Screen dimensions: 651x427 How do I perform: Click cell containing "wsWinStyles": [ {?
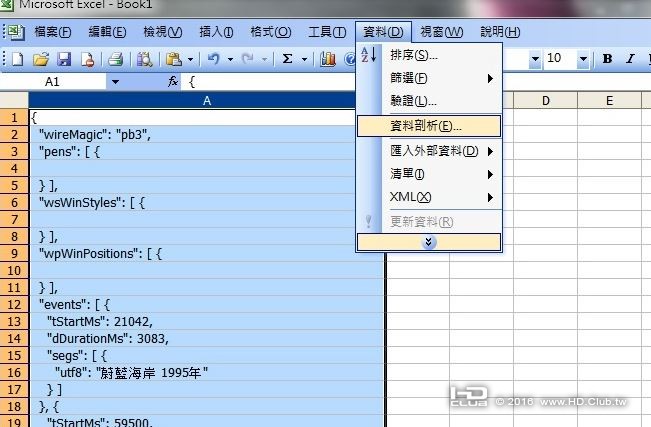coord(207,203)
